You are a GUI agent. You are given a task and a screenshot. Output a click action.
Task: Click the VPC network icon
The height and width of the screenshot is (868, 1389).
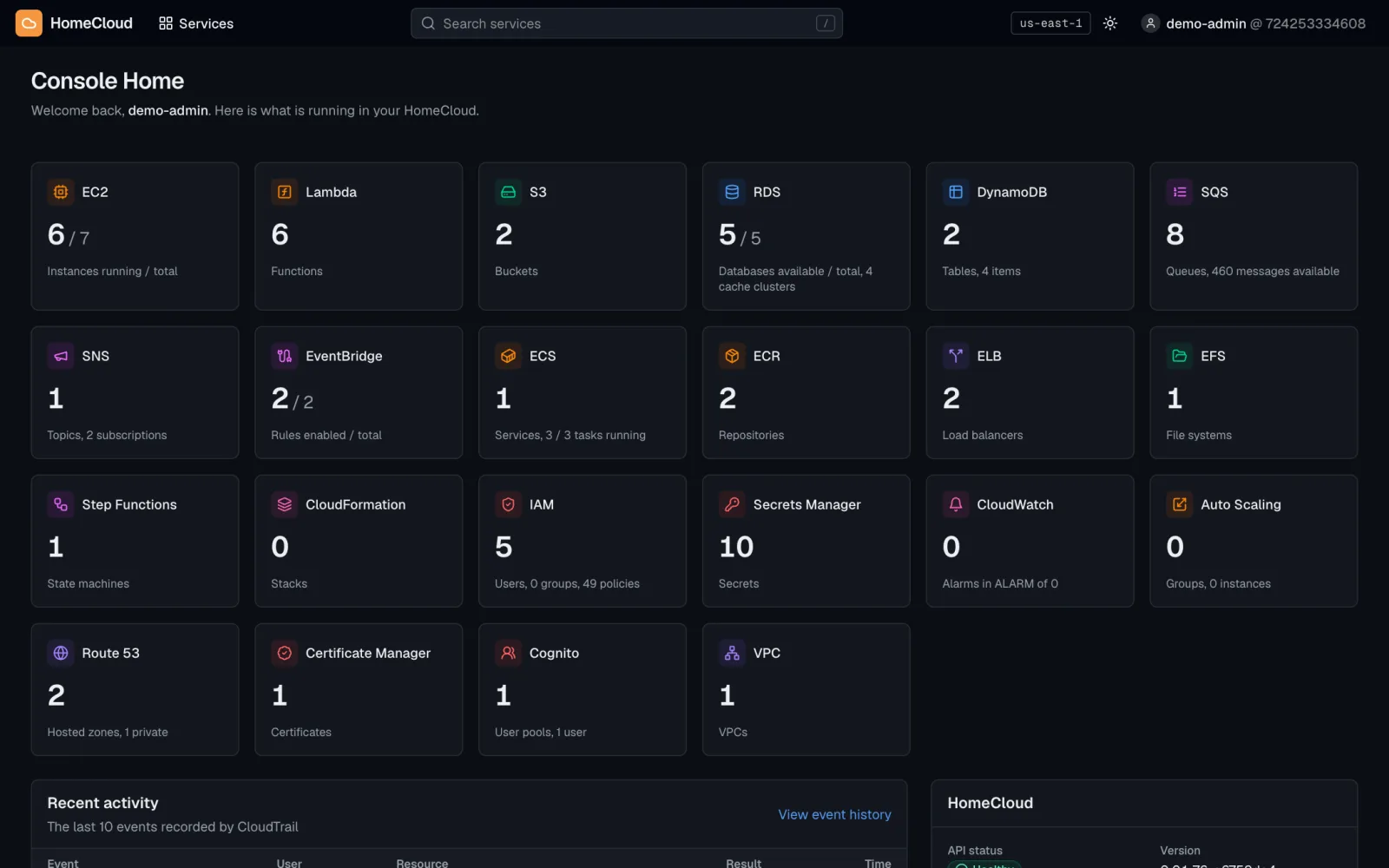732,653
